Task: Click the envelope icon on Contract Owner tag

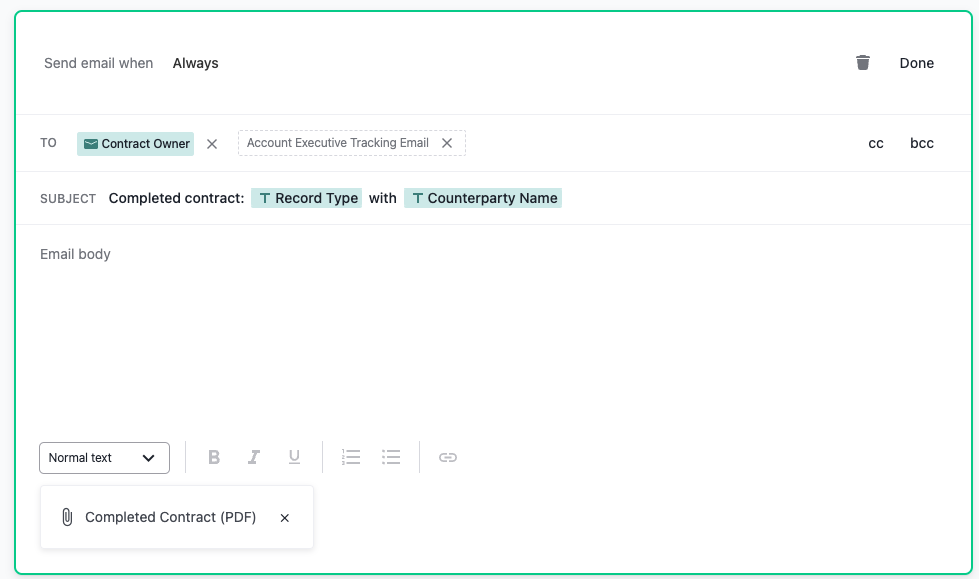Action: 92,143
